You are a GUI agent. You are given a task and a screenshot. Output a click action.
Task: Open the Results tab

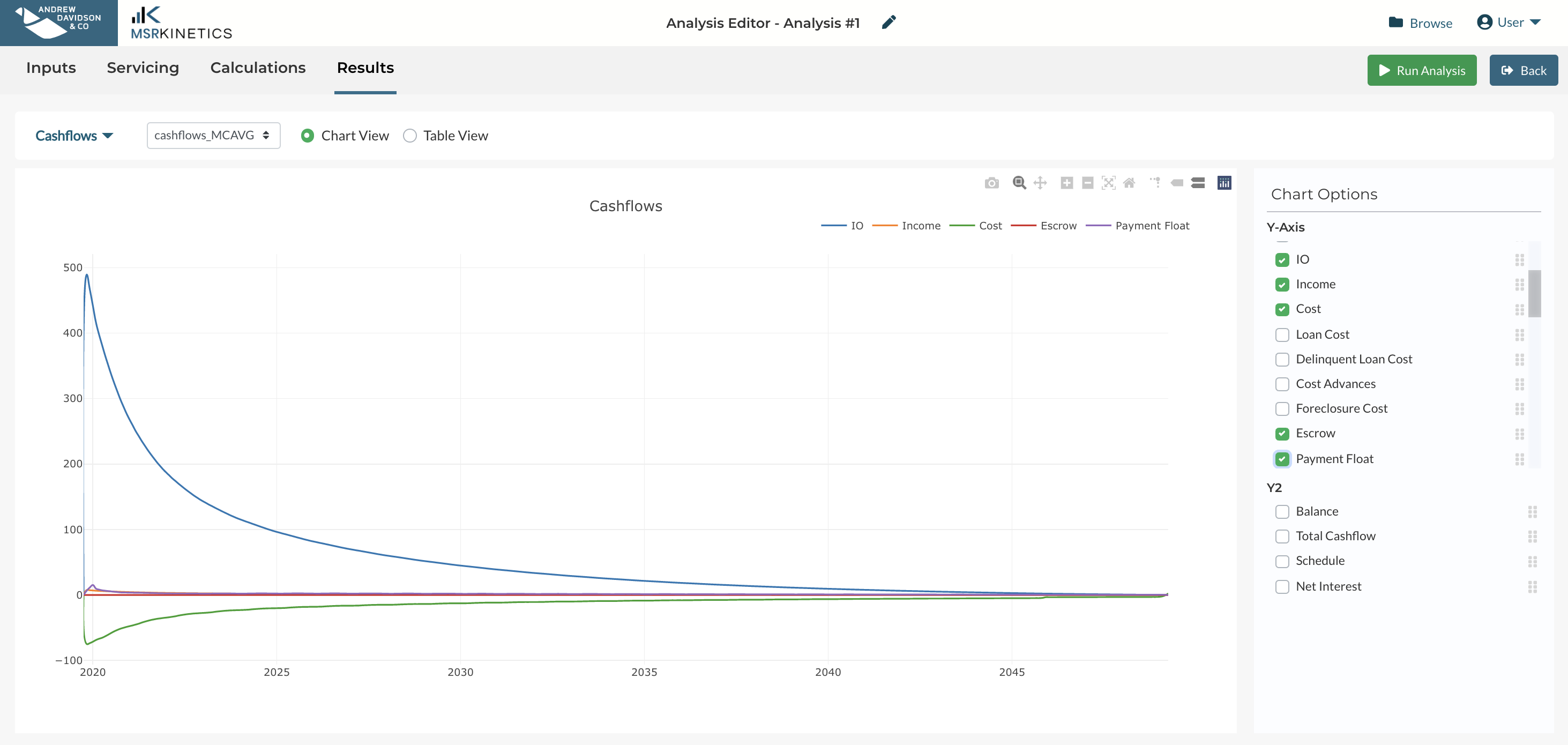pyautogui.click(x=365, y=68)
